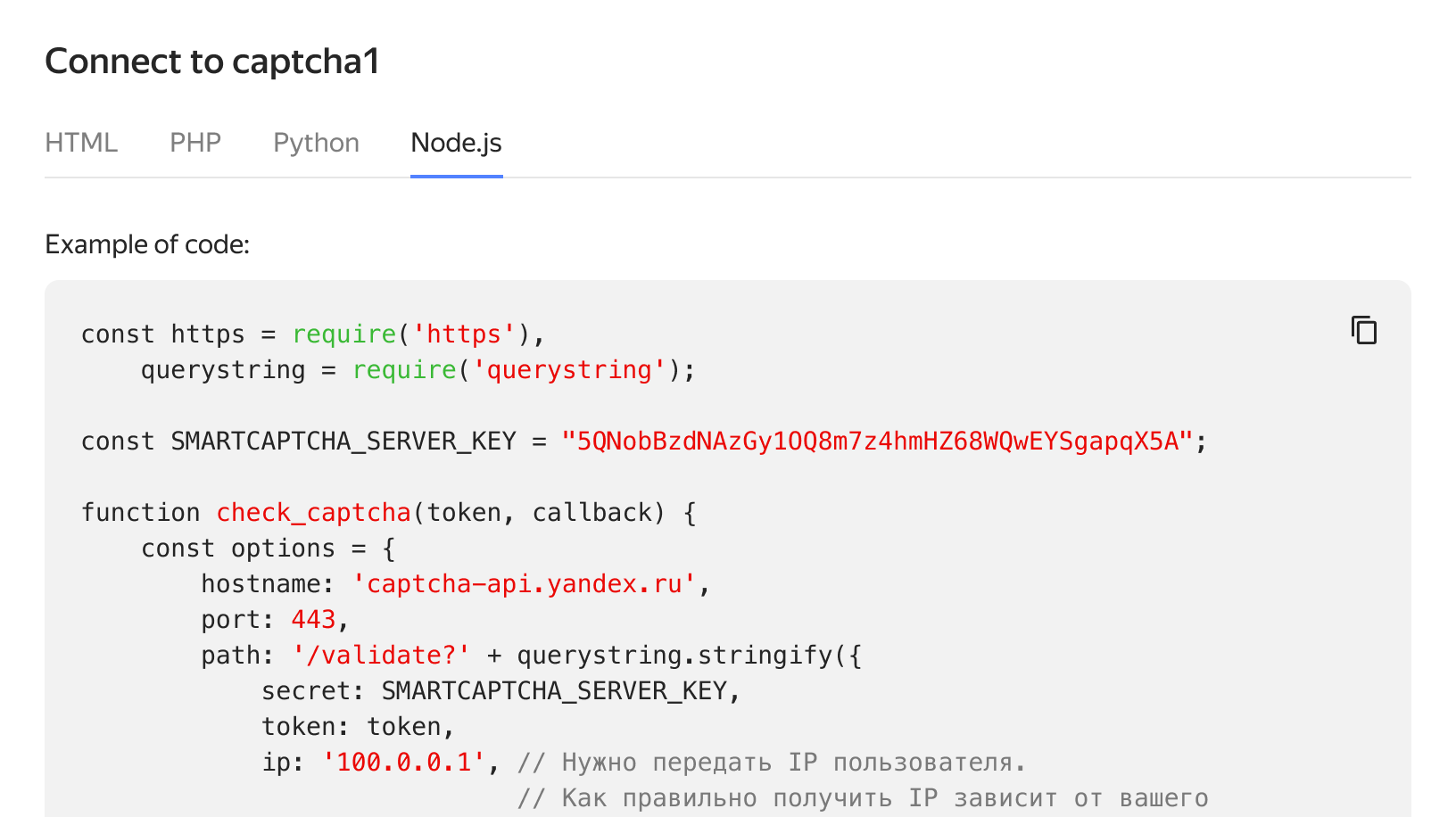Viewport: 1456px width, 817px height.
Task: Click the red server key string value
Action: click(877, 442)
